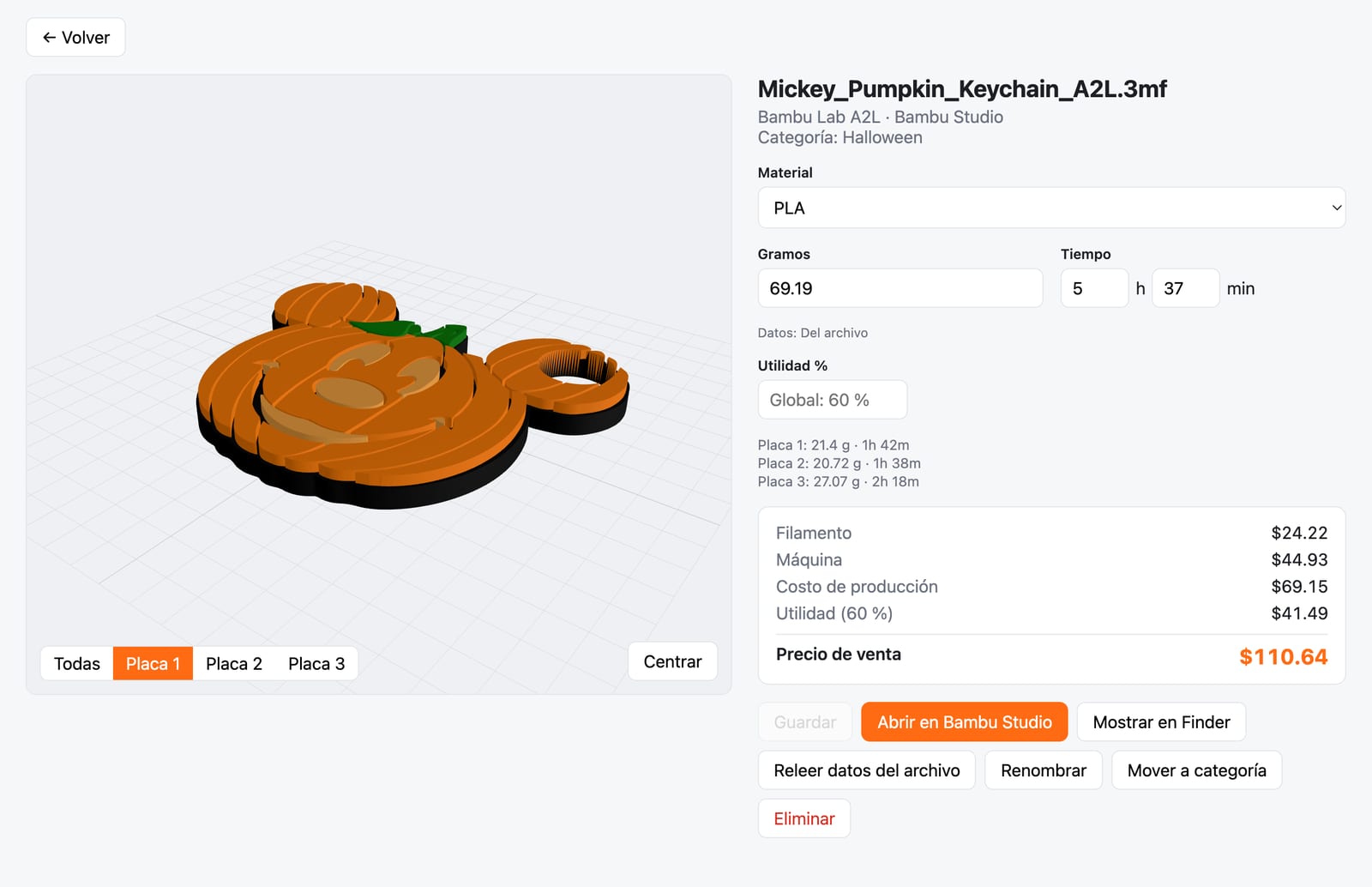Screen dimensions: 1372x887
Task: Switch to Placa 2 tab
Action: (x=234, y=664)
